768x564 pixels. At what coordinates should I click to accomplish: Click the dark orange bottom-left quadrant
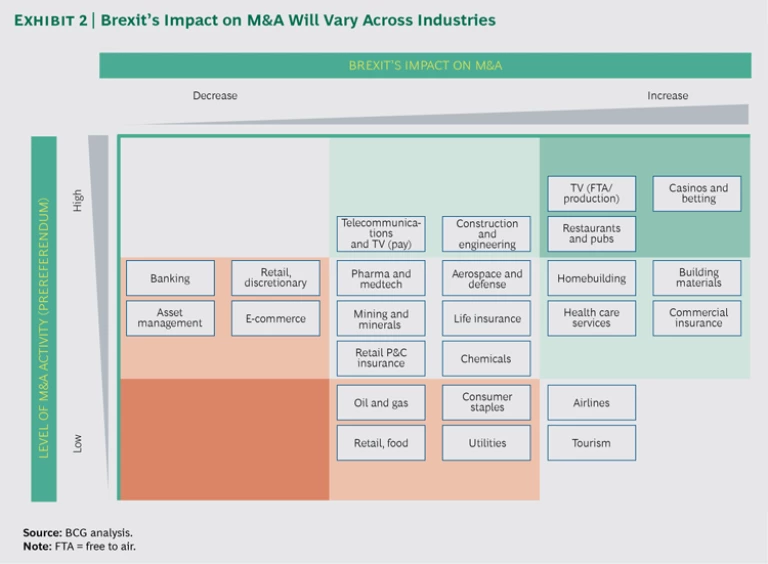click(x=224, y=439)
